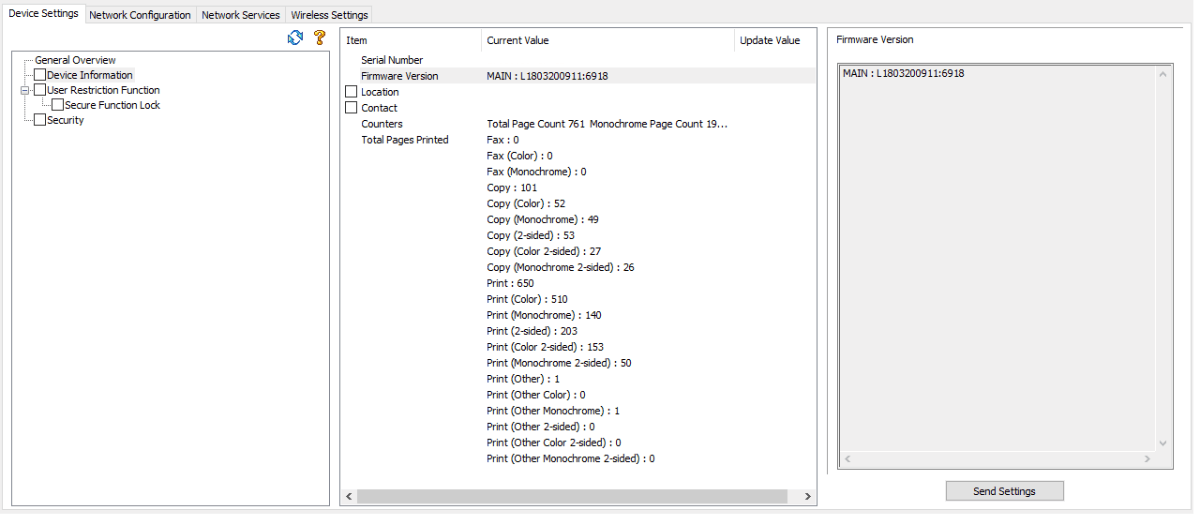The width and height of the screenshot is (1194, 514).
Task: Check the User Restriction Function checkbox
Action: [x=40, y=90]
